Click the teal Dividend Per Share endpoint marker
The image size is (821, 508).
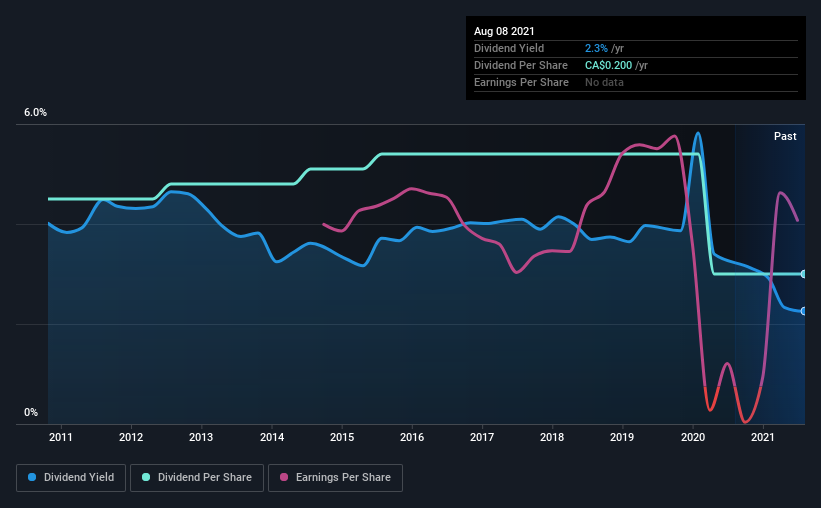click(x=803, y=274)
